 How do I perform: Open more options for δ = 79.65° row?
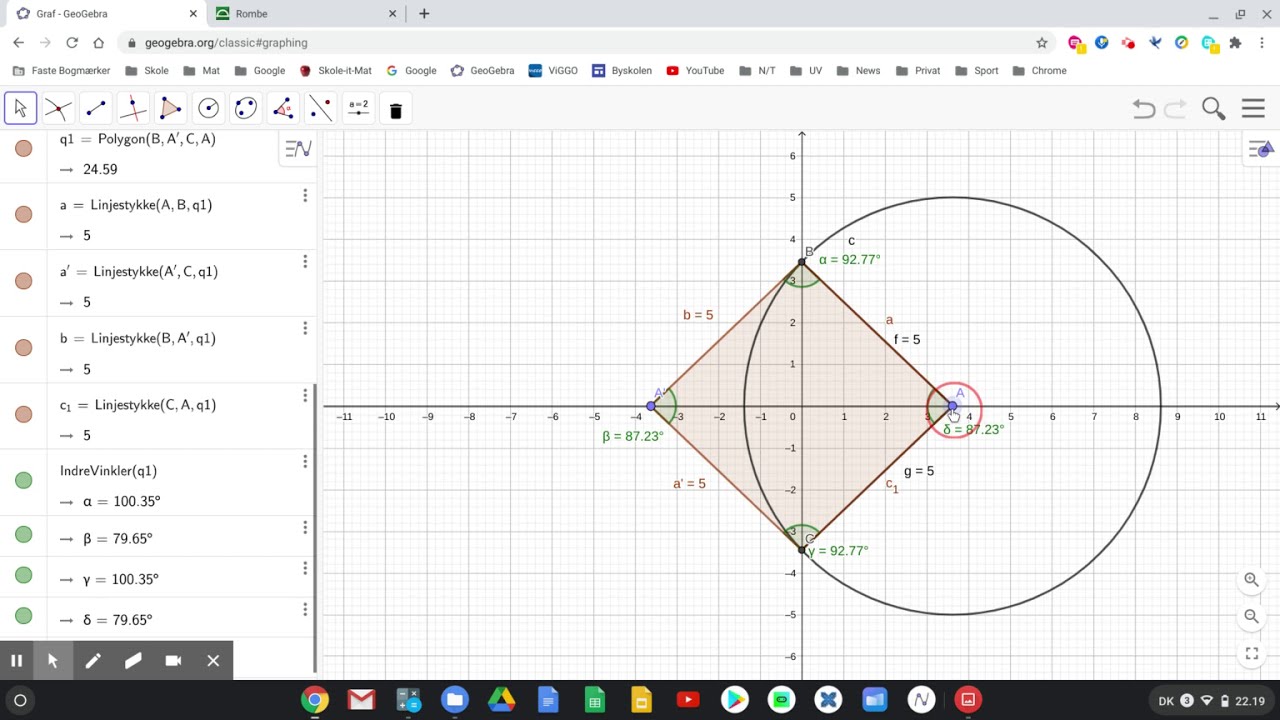click(x=305, y=610)
